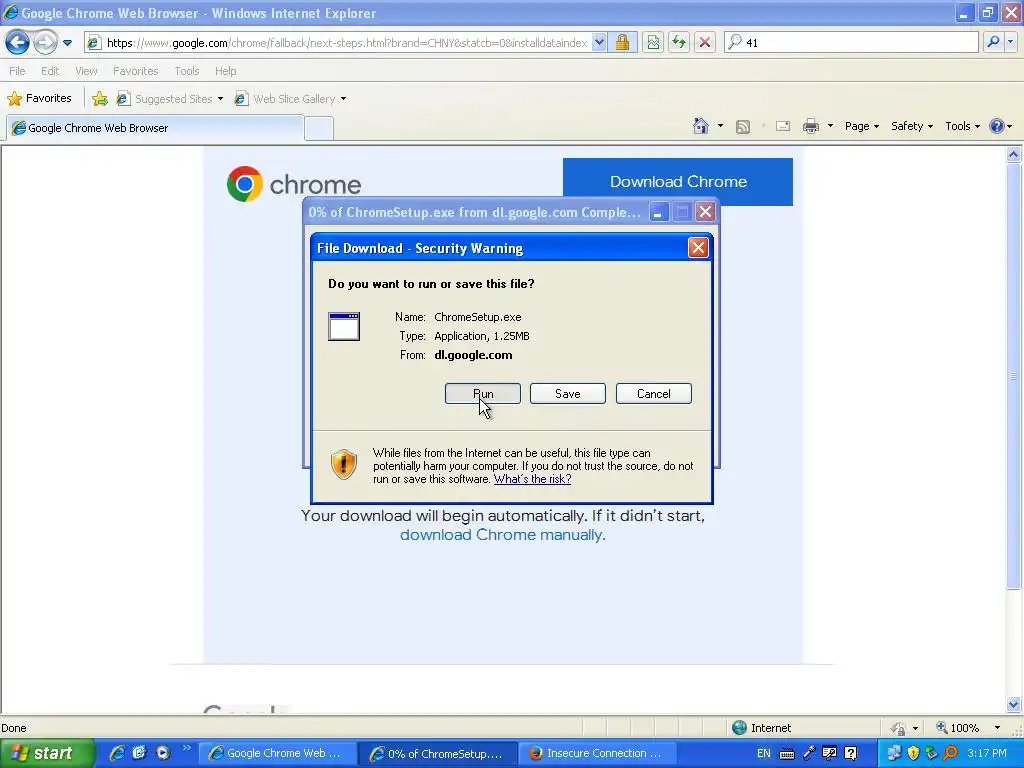Click the page vertical scrollbar down arrow

pyautogui.click(x=1014, y=704)
